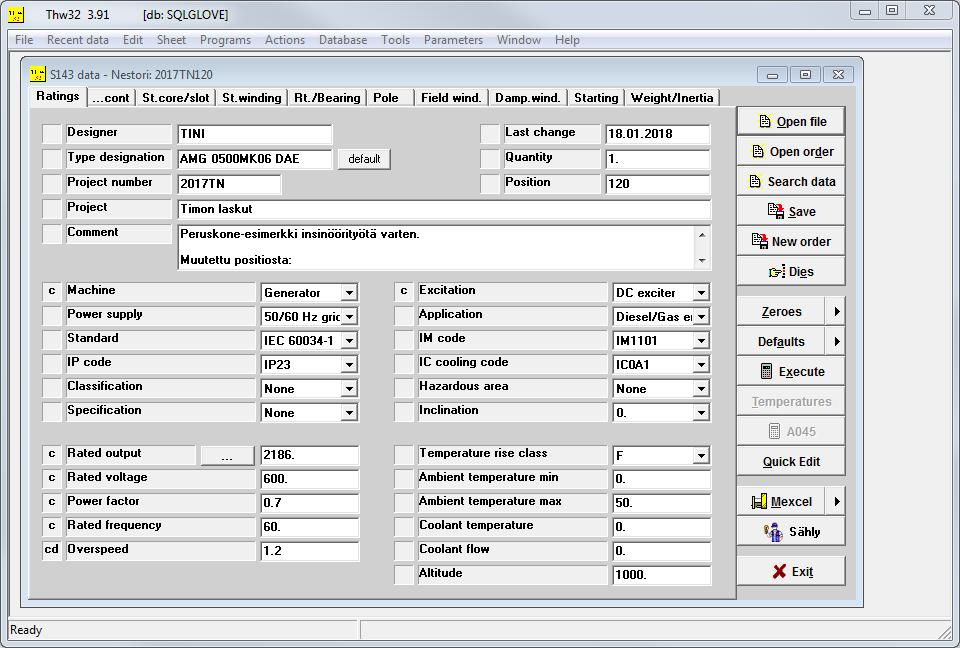
Task: Switch to the Weight/Inertia tab
Action: coord(672,98)
